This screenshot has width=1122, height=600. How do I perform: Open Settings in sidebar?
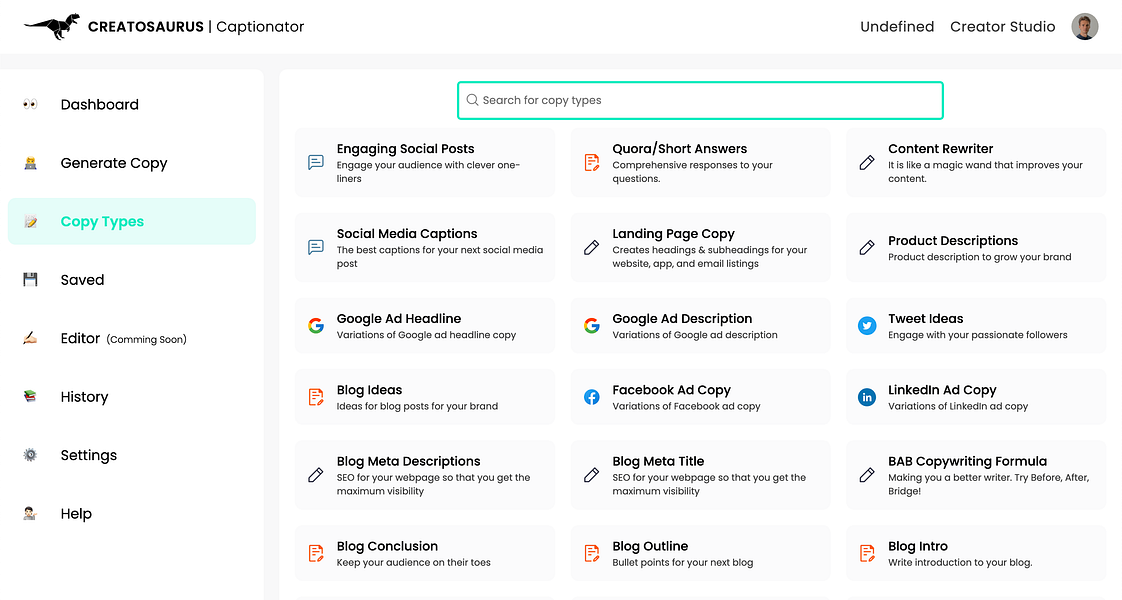click(132, 455)
